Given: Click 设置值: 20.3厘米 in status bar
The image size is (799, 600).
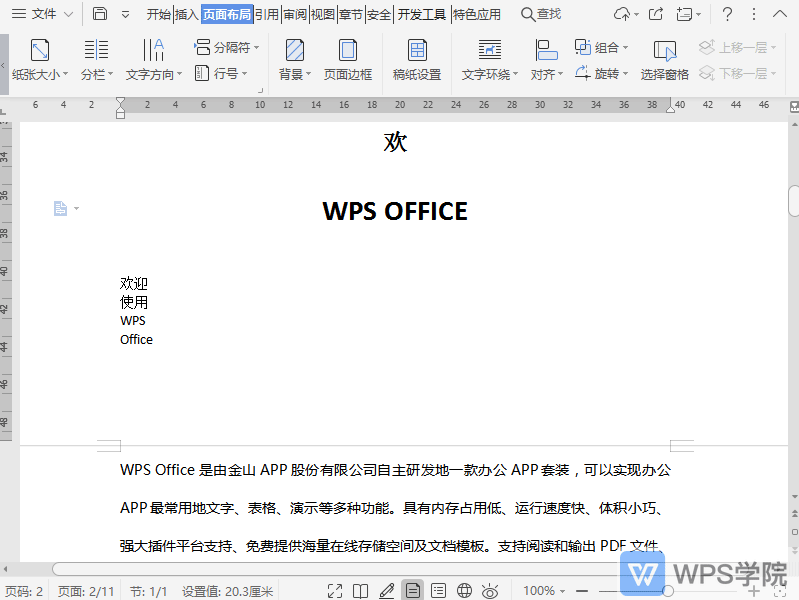Looking at the screenshot, I should coord(227,591).
